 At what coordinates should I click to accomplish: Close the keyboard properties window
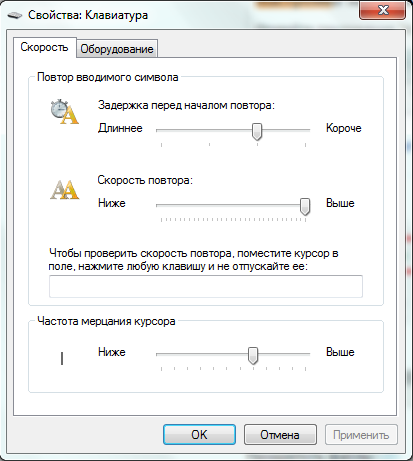[x=383, y=10]
